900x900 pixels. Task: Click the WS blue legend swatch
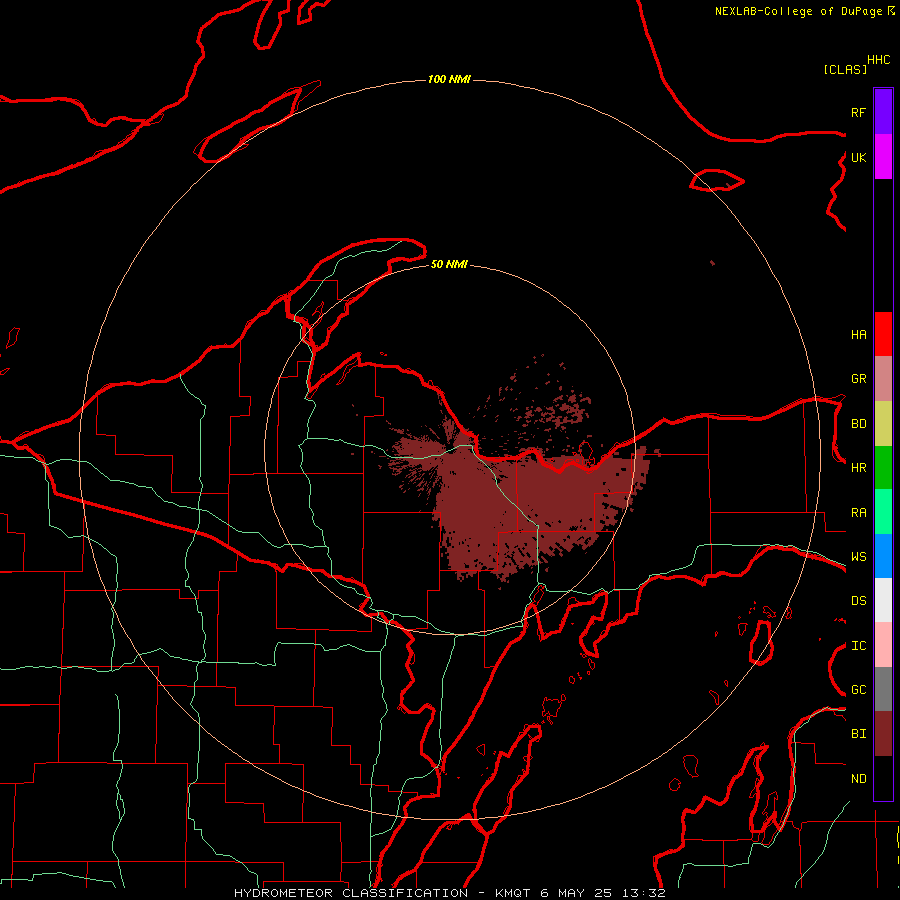point(883,556)
